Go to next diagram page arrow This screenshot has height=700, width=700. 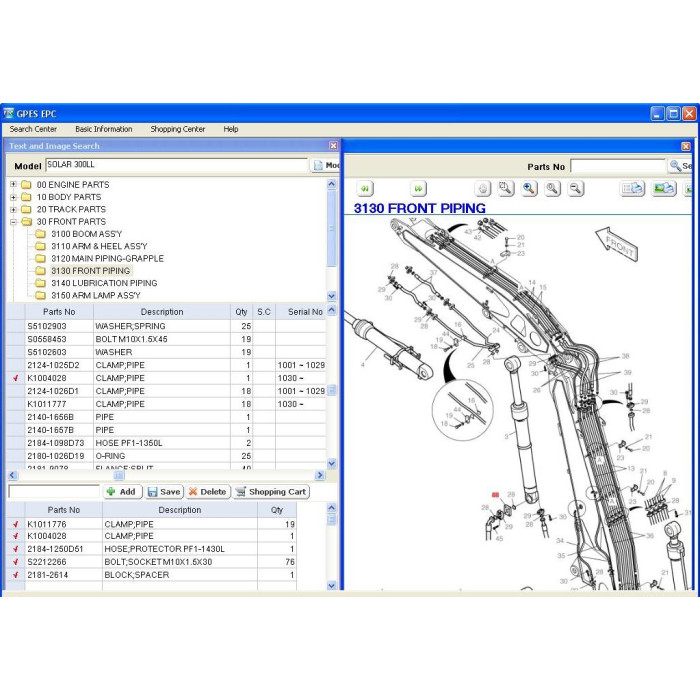(418, 188)
